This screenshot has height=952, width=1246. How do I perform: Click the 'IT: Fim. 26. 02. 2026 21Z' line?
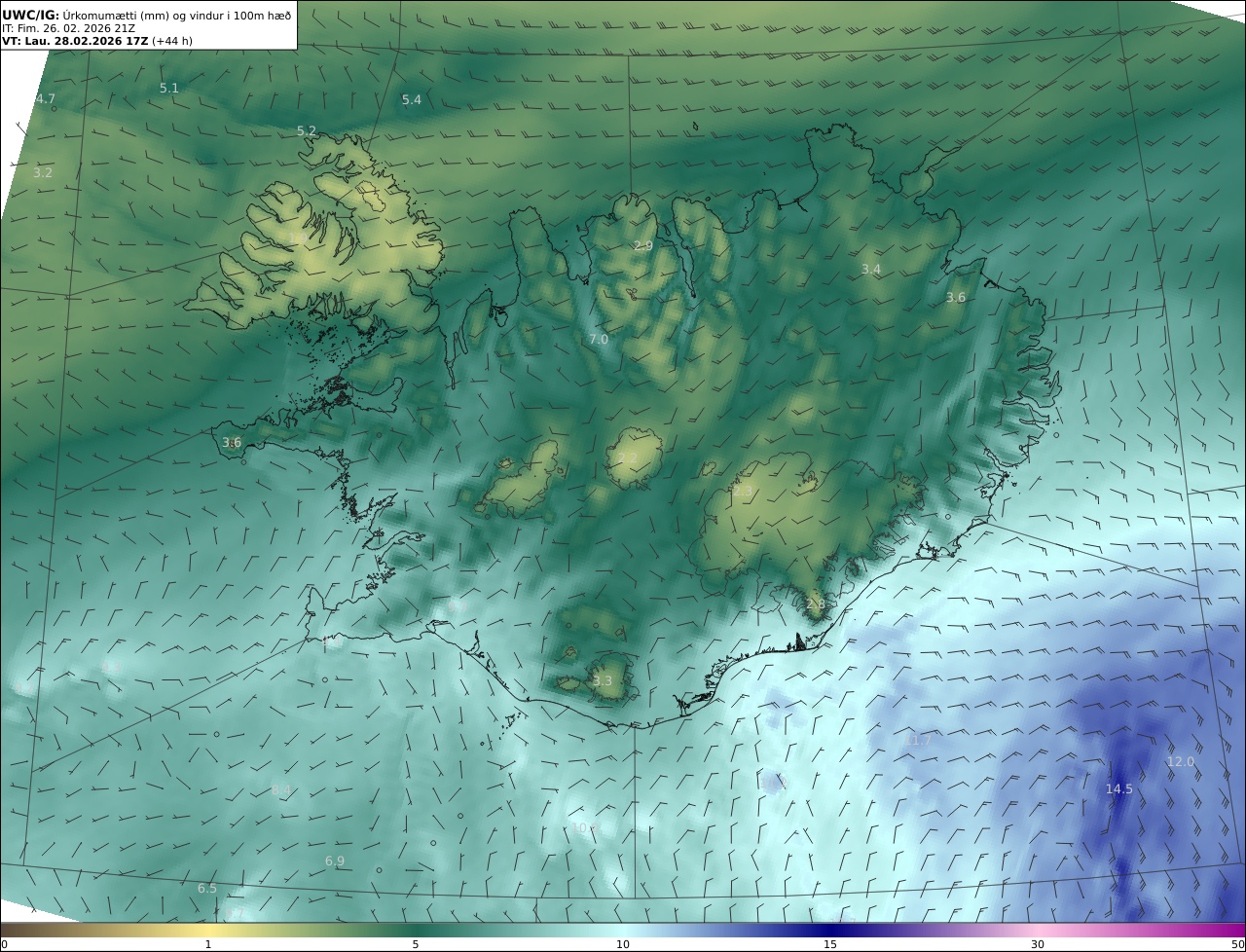point(68,28)
